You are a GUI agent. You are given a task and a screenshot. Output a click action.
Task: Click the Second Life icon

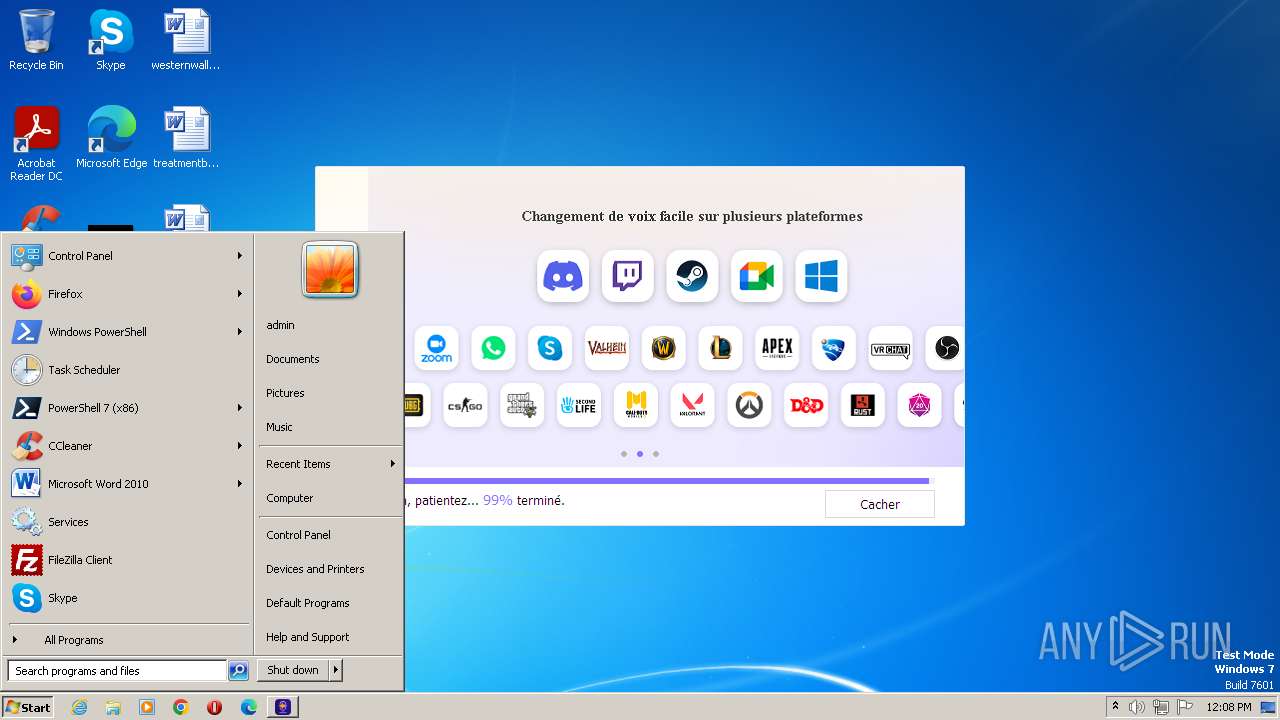(579, 405)
